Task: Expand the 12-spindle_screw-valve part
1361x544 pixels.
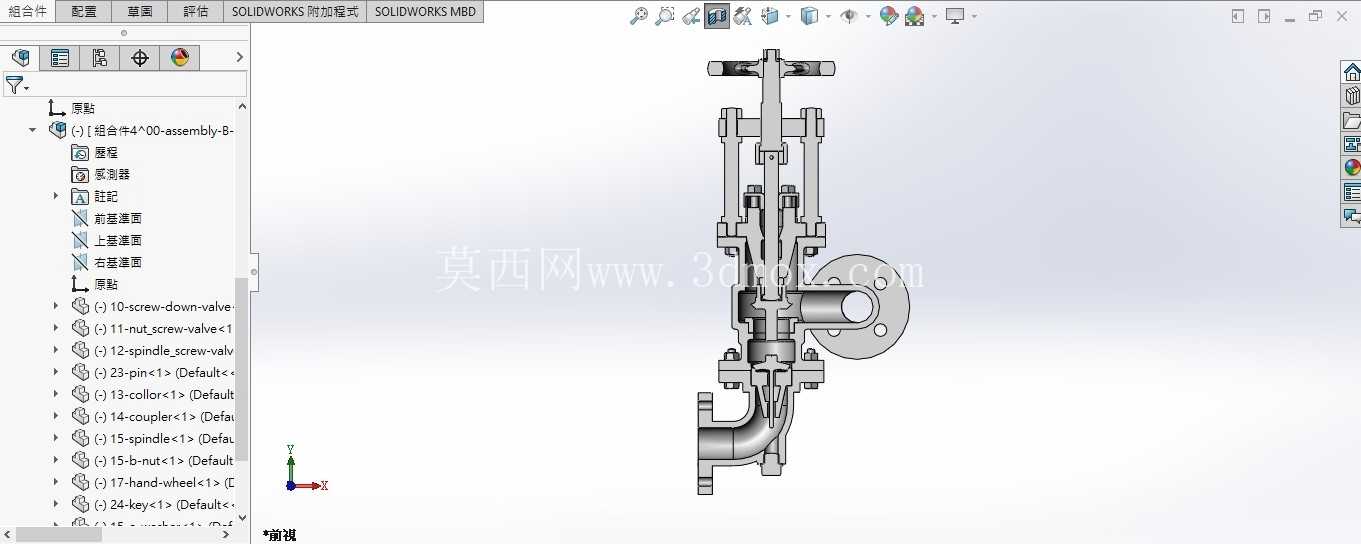Action: [56, 350]
